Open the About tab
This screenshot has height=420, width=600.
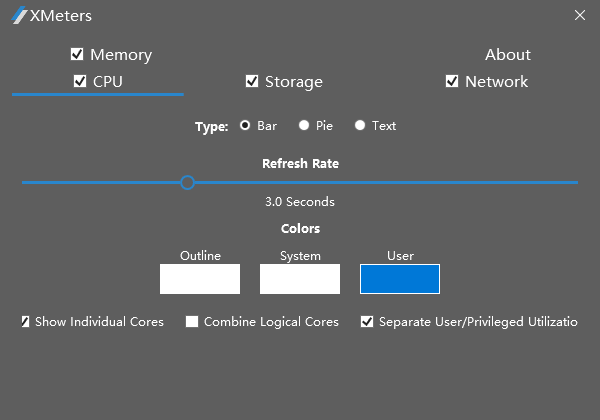coord(508,55)
